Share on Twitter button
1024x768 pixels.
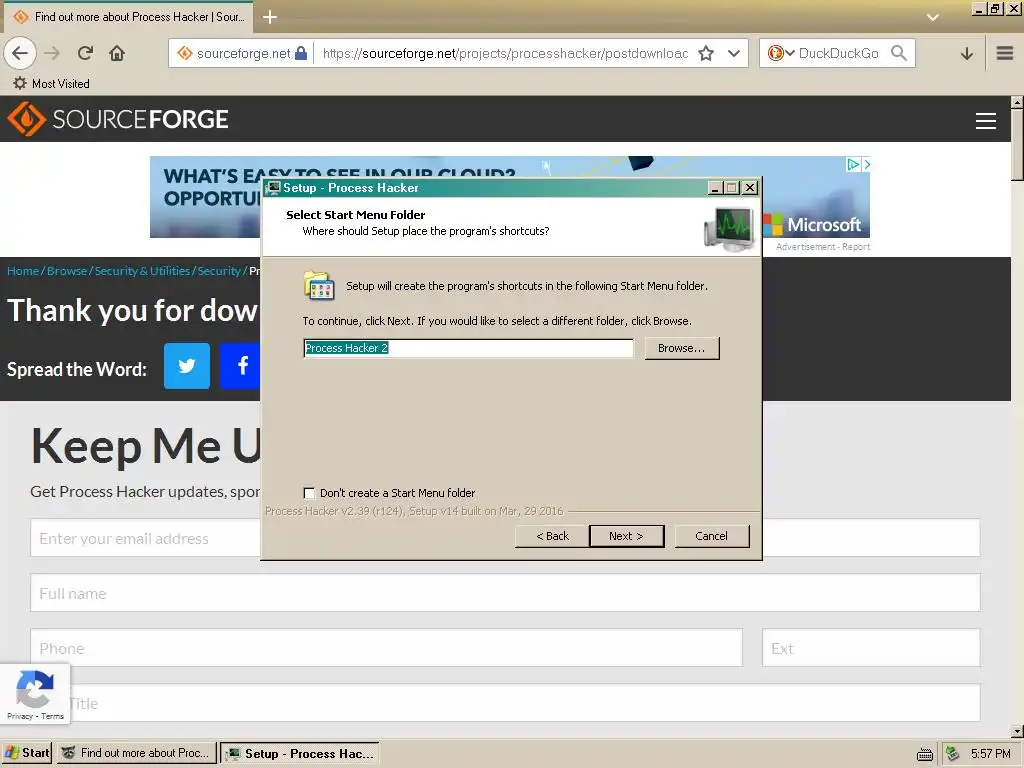pyautogui.click(x=187, y=366)
